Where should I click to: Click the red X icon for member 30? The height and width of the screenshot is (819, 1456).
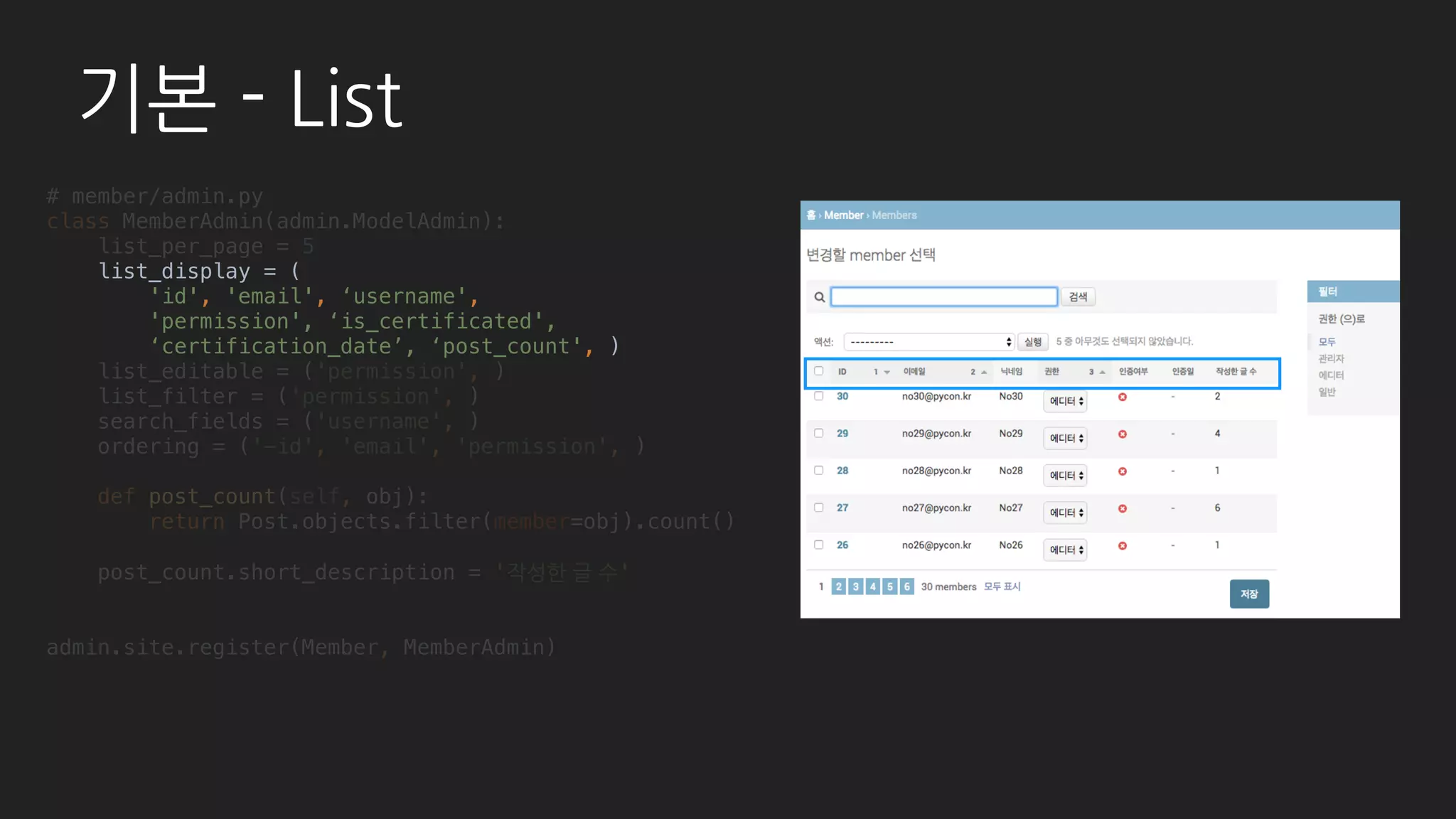coord(1123,397)
